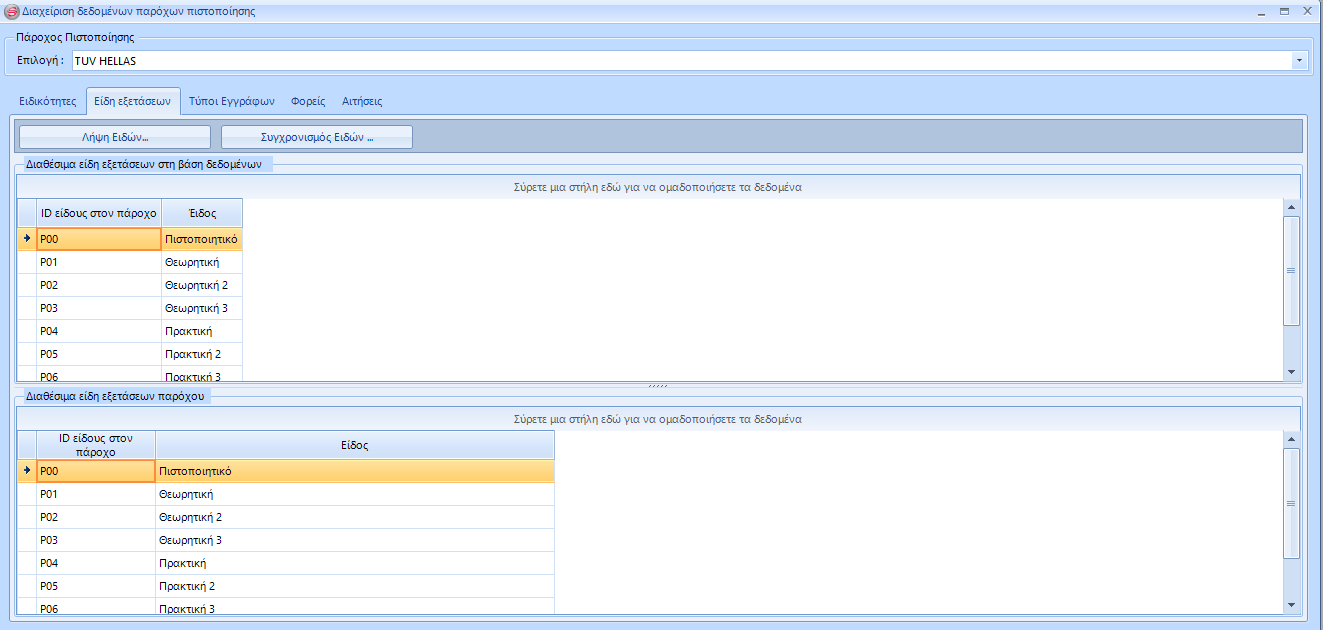Sort by Είδος column in upper grid
This screenshot has height=630, width=1323.
201,213
